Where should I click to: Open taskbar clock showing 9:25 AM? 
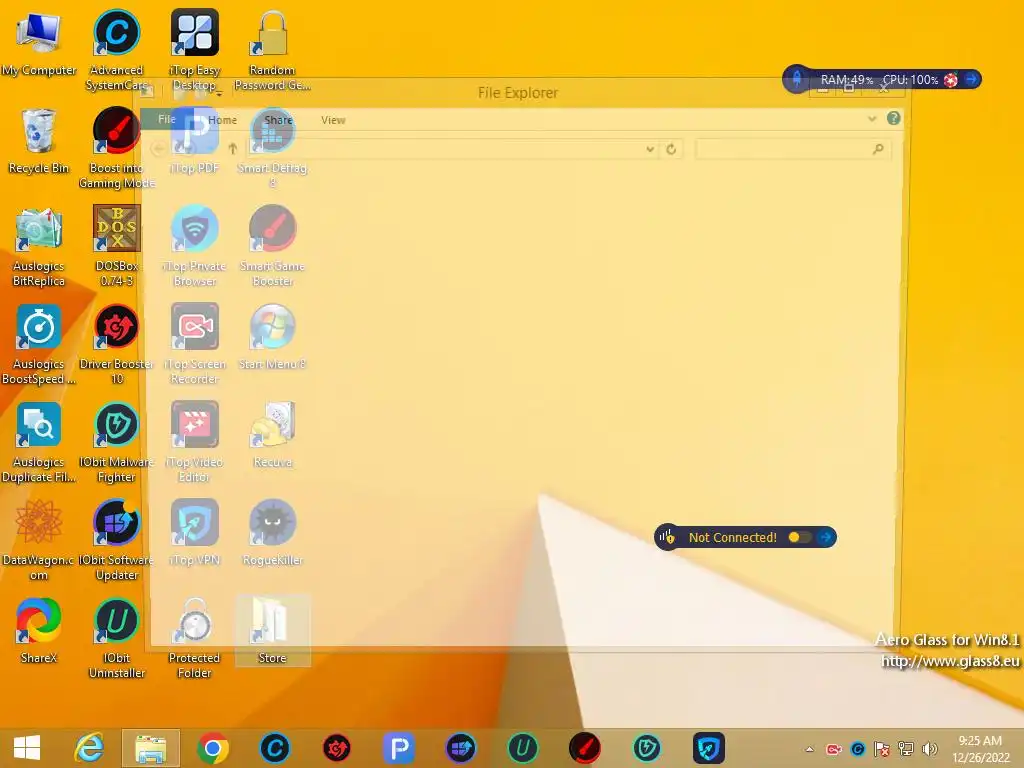click(980, 749)
